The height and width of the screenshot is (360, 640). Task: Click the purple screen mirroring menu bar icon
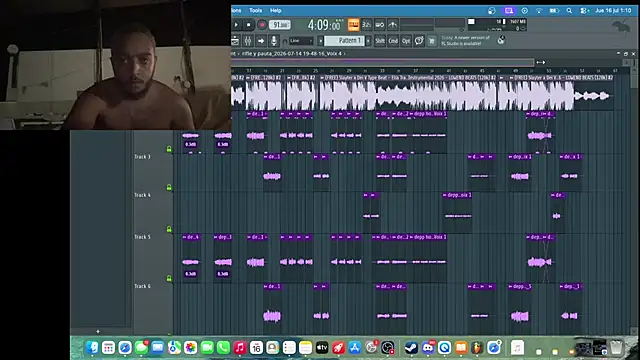(509, 11)
